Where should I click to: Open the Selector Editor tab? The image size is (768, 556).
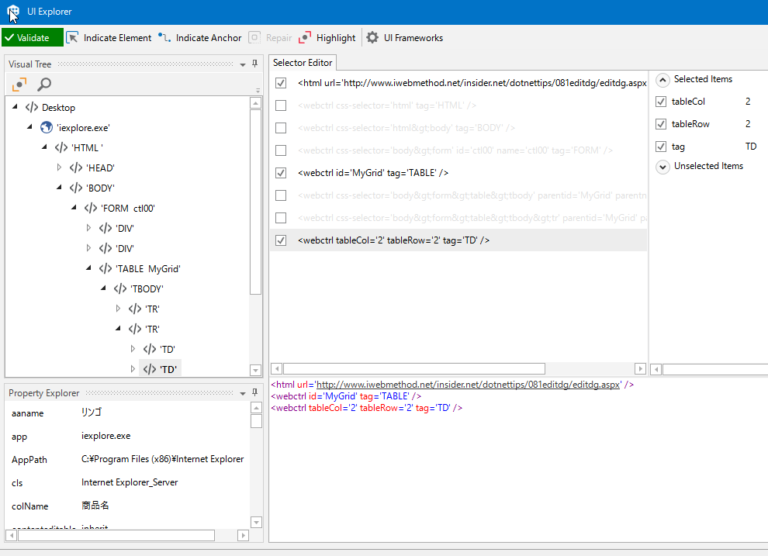(303, 63)
